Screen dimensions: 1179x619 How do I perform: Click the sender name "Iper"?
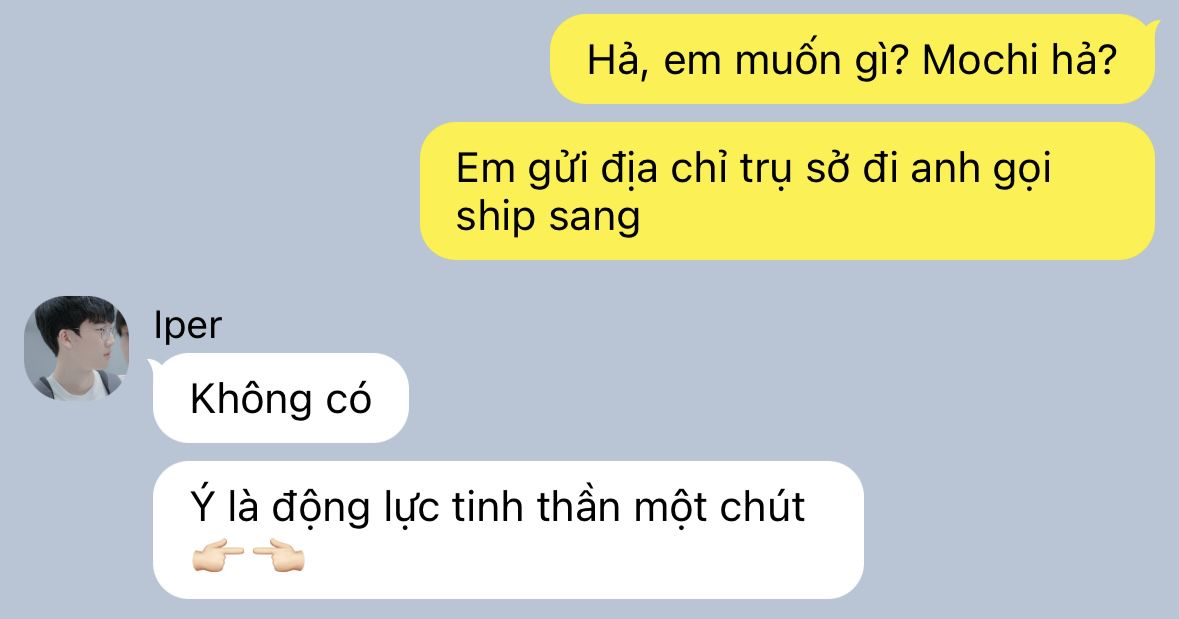tap(187, 325)
